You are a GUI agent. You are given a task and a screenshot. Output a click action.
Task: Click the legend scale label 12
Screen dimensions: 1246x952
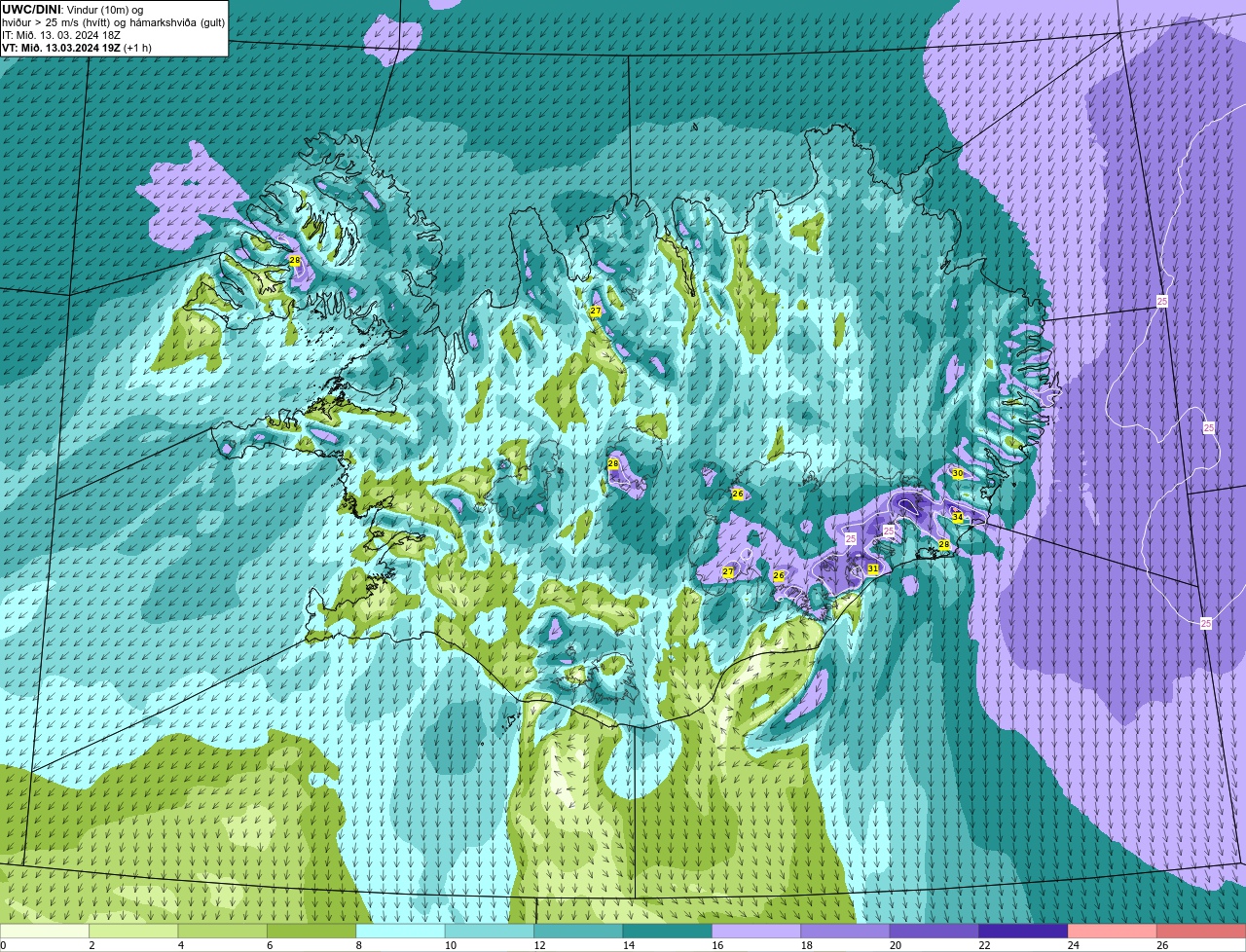[x=539, y=945]
